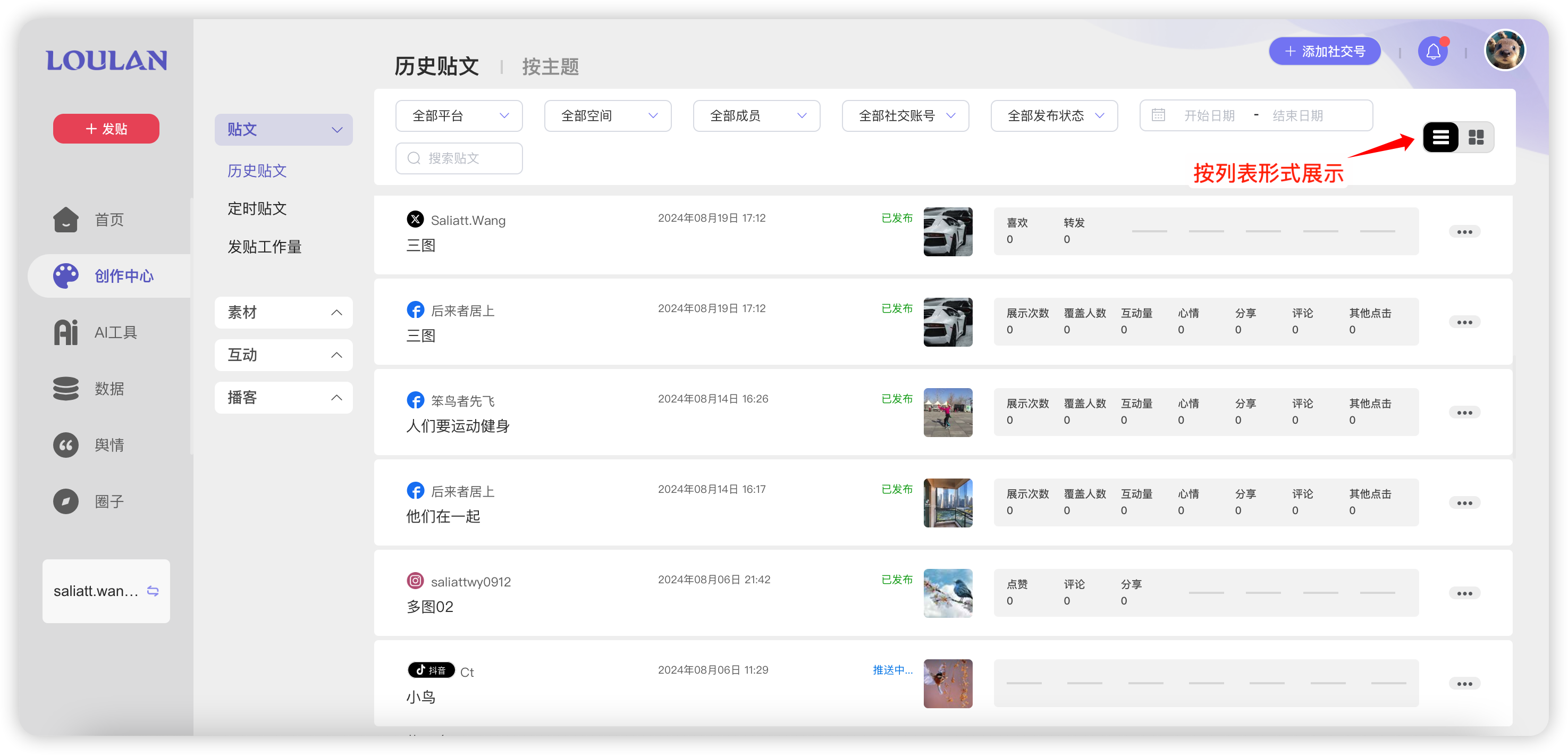Click Facebook icon on 笨鸟者先飞 post
Image resolution: width=1568 pixels, height=755 pixels.
click(x=415, y=400)
